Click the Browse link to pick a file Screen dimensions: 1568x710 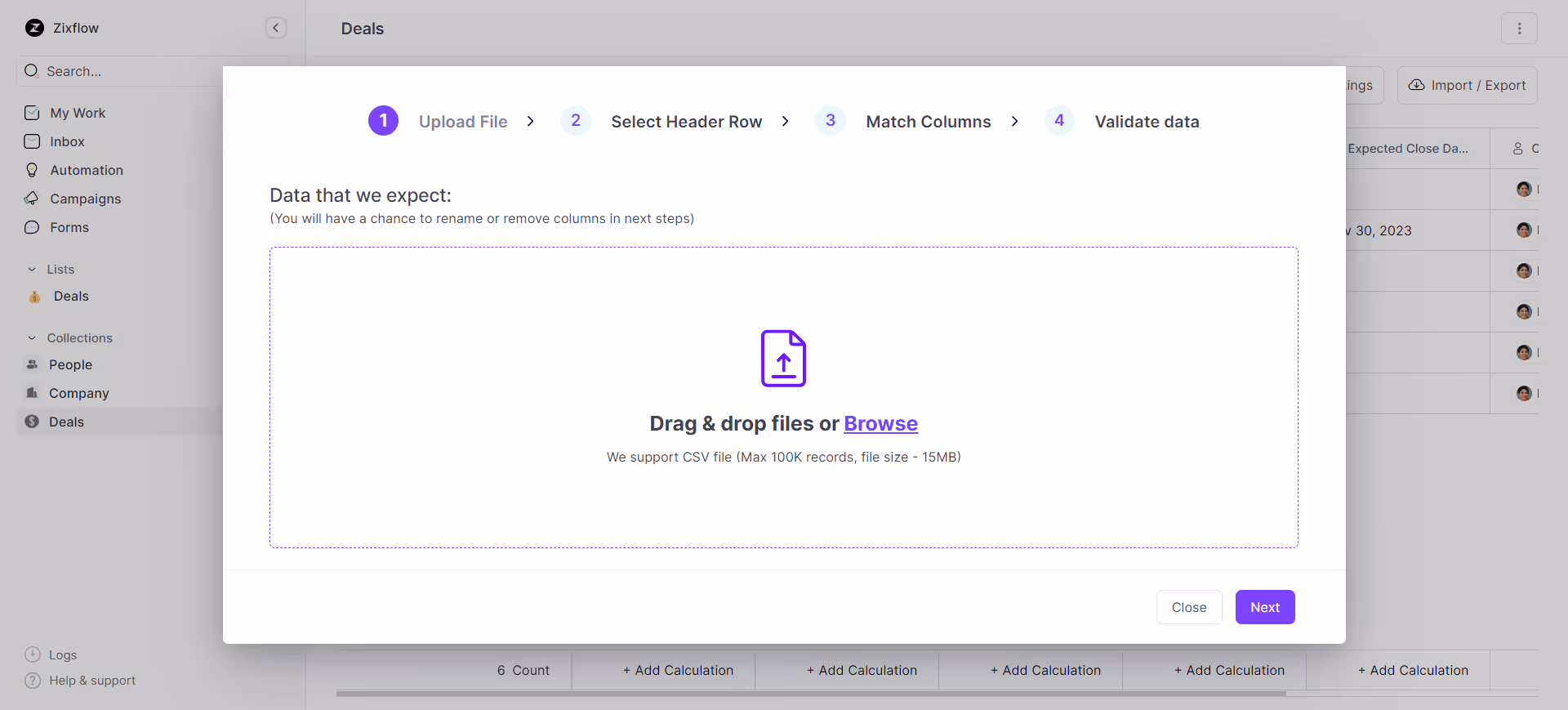pos(880,423)
